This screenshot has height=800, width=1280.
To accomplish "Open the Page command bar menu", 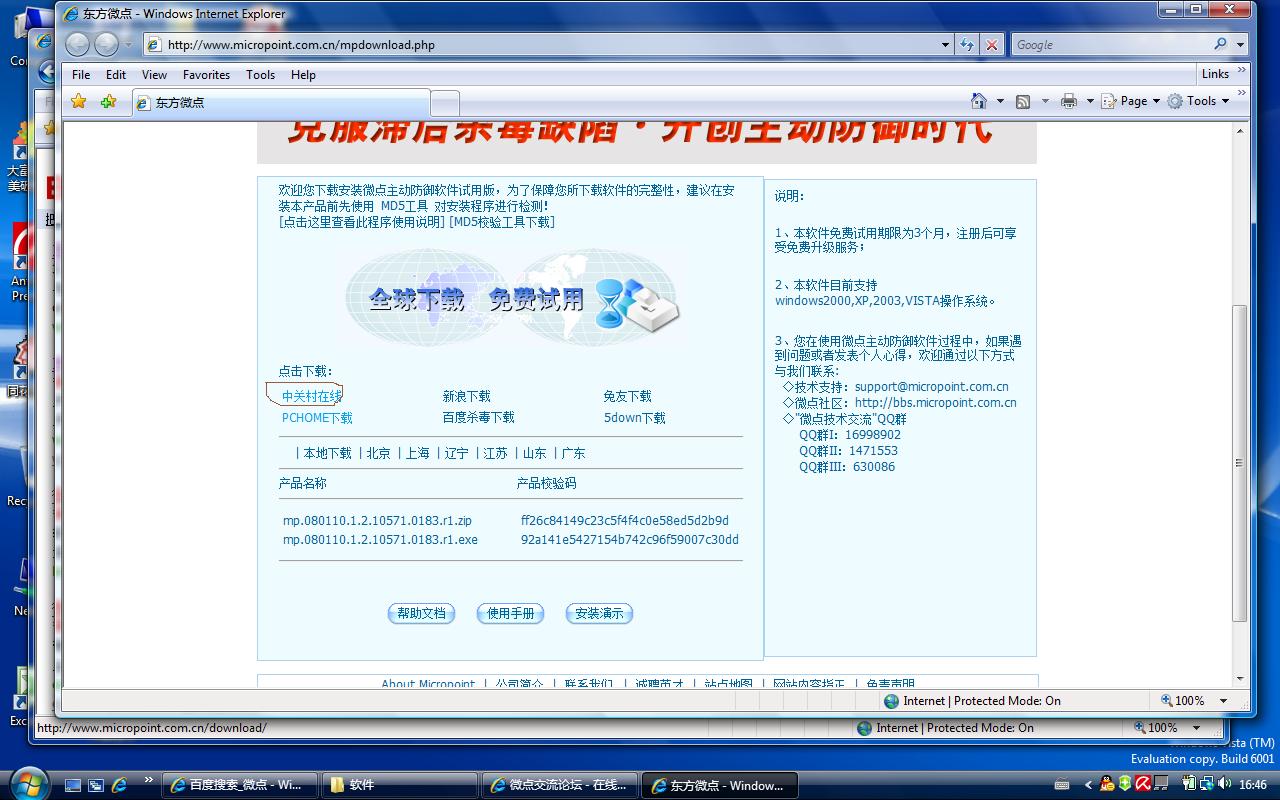I will coord(1131,101).
